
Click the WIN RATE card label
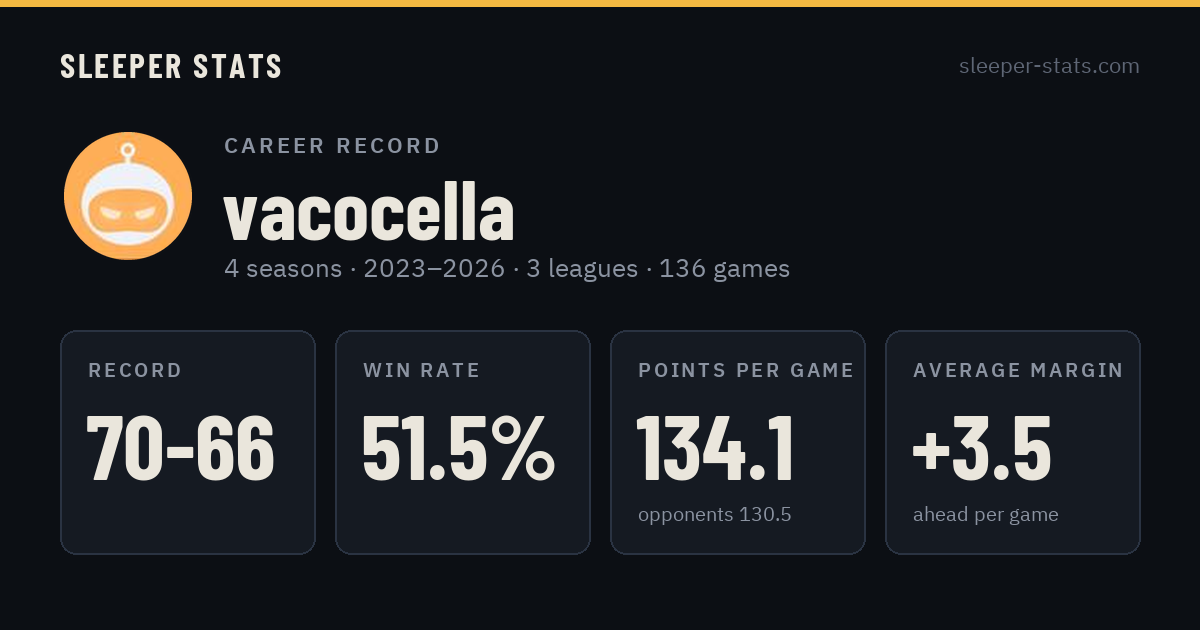pyautogui.click(x=422, y=371)
